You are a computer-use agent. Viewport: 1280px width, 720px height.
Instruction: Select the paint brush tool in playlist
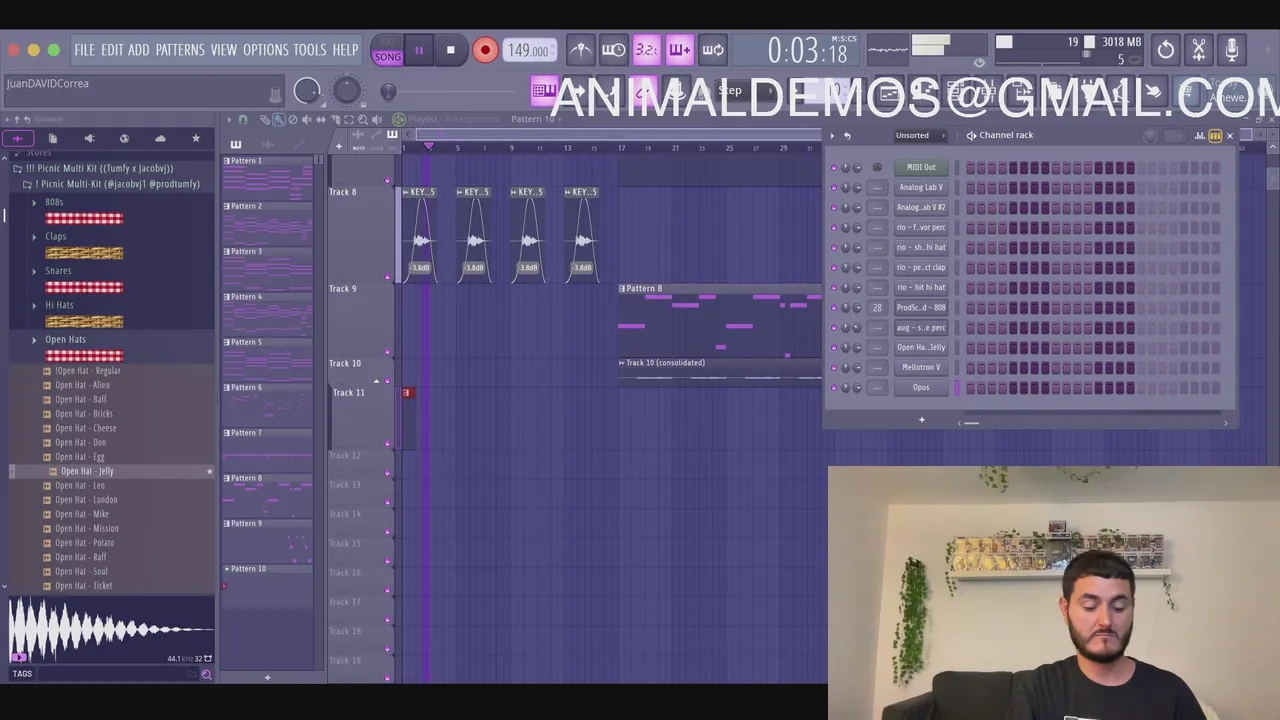click(x=279, y=119)
